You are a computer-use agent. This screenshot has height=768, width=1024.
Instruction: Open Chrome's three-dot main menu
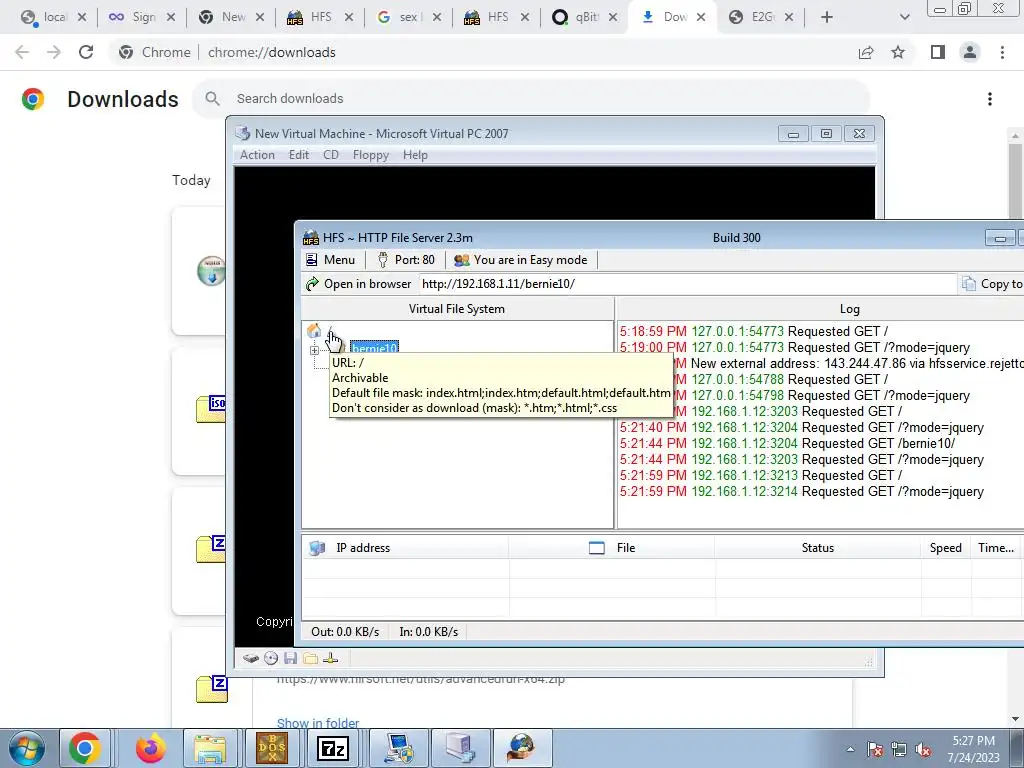click(x=1002, y=52)
